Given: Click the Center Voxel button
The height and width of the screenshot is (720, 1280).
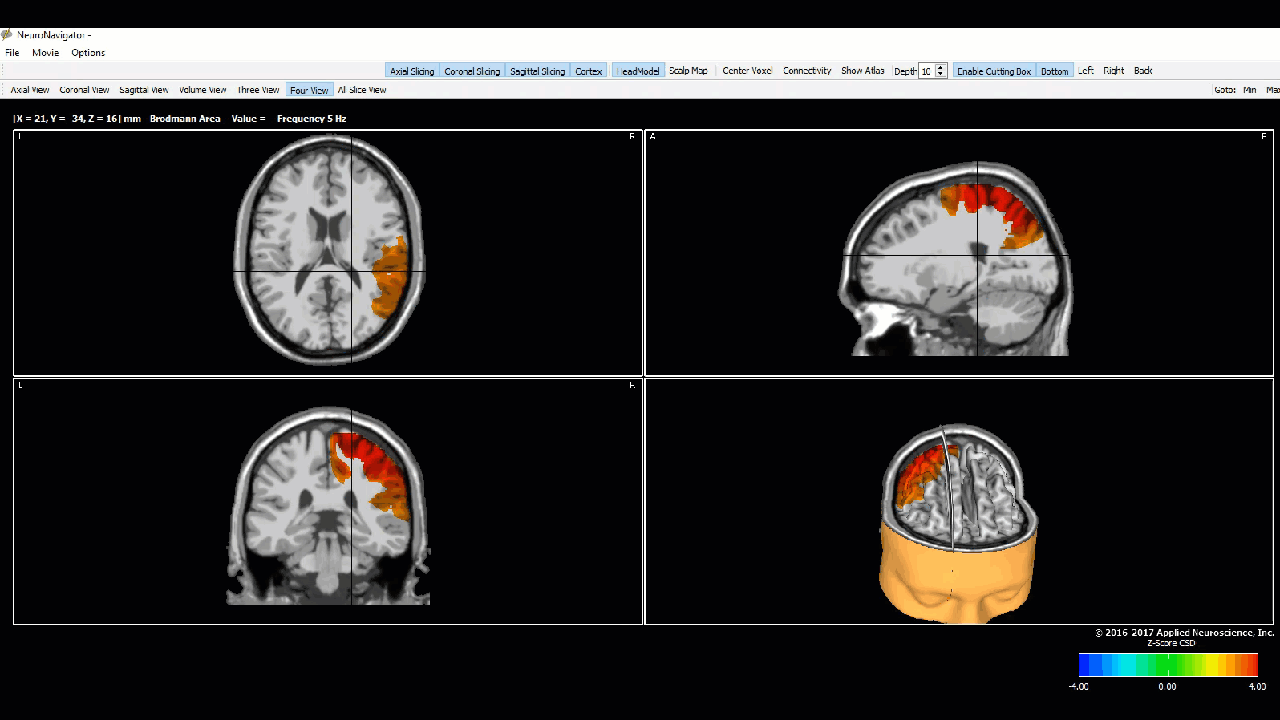Looking at the screenshot, I should (x=747, y=71).
